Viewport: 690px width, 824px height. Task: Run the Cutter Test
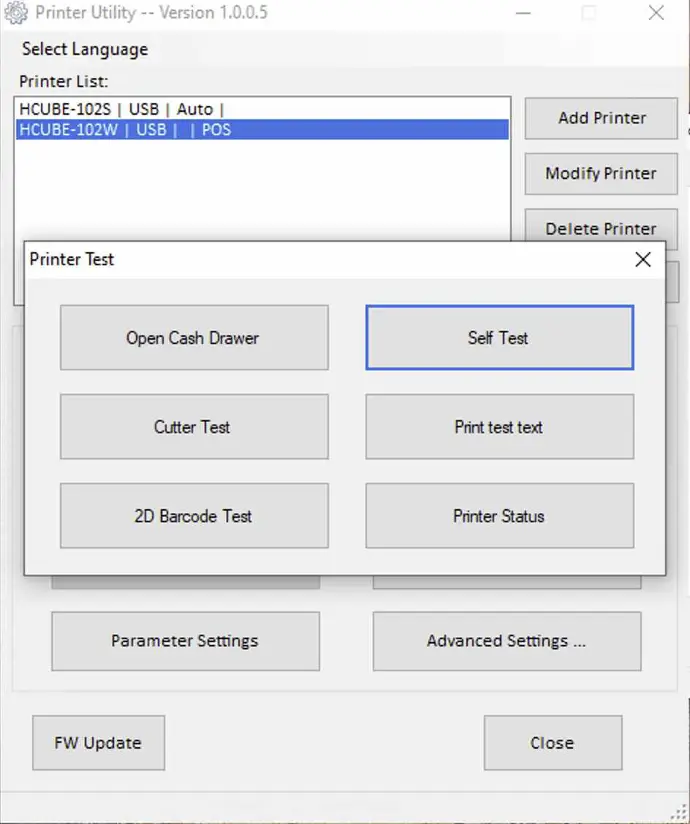click(194, 427)
